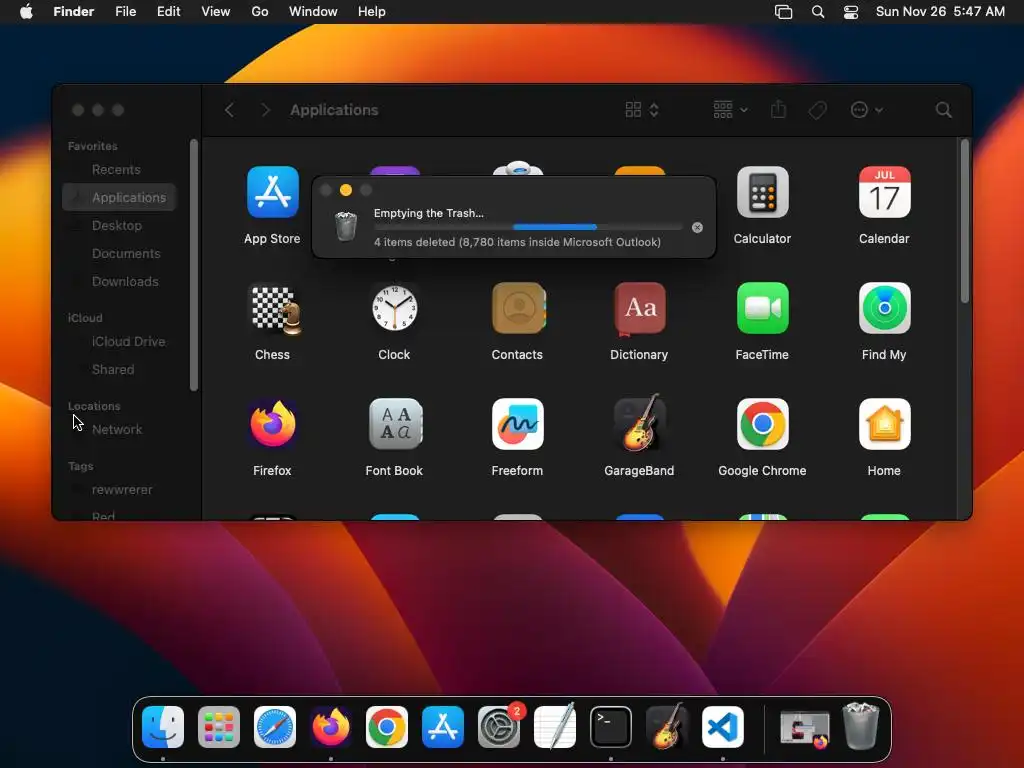The width and height of the screenshot is (1024, 768).
Task: Open the minimized window thumbnail in Dock
Action: (805, 727)
